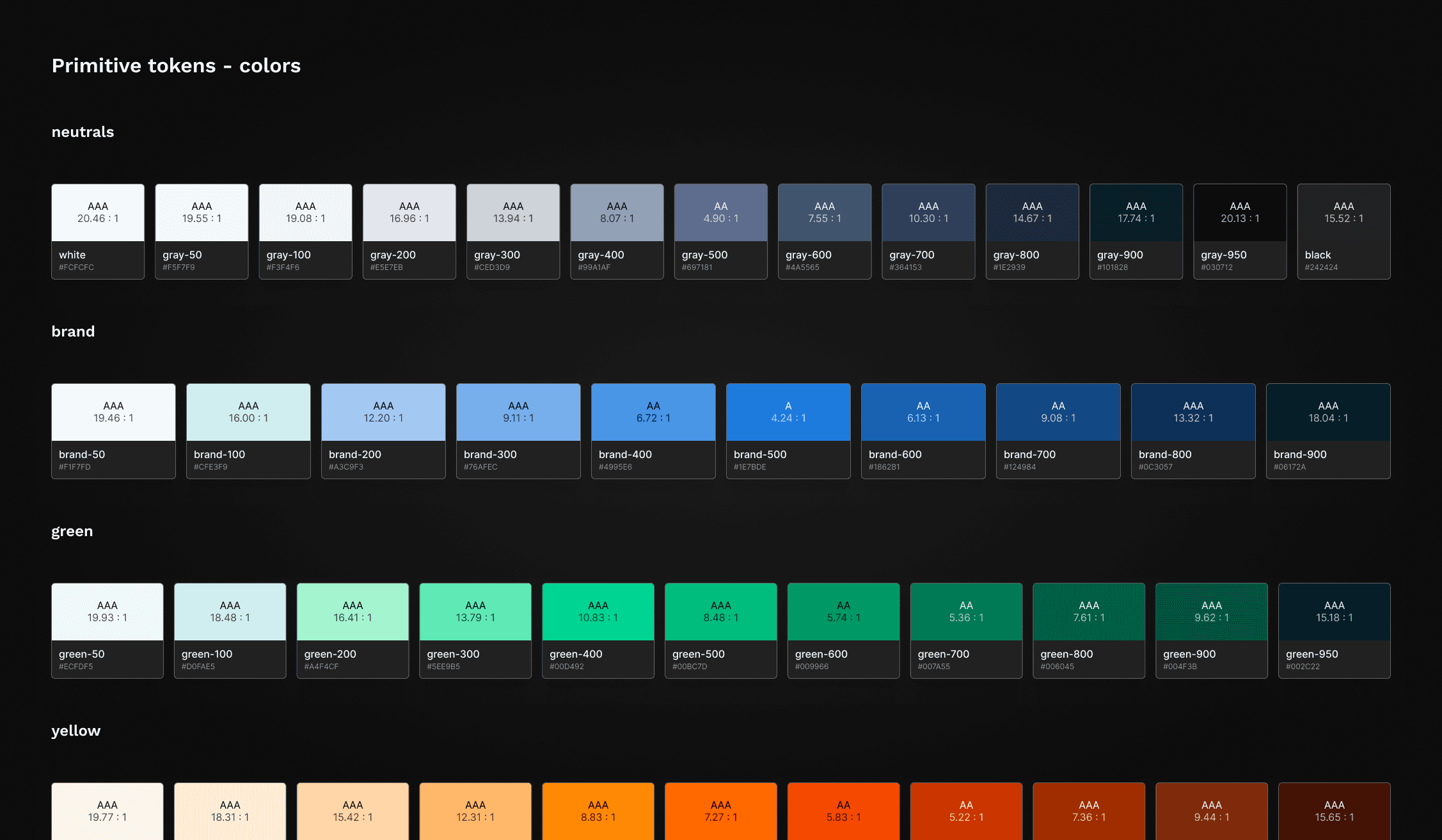Click the yellow swatch rated 15.65 : 1
Viewport: 1442px width, 840px height.
pyautogui.click(x=1334, y=811)
